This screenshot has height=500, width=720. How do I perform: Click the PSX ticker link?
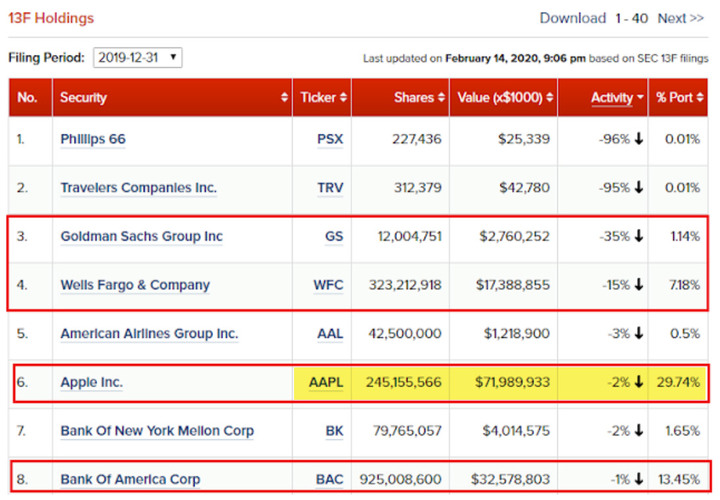(330, 139)
